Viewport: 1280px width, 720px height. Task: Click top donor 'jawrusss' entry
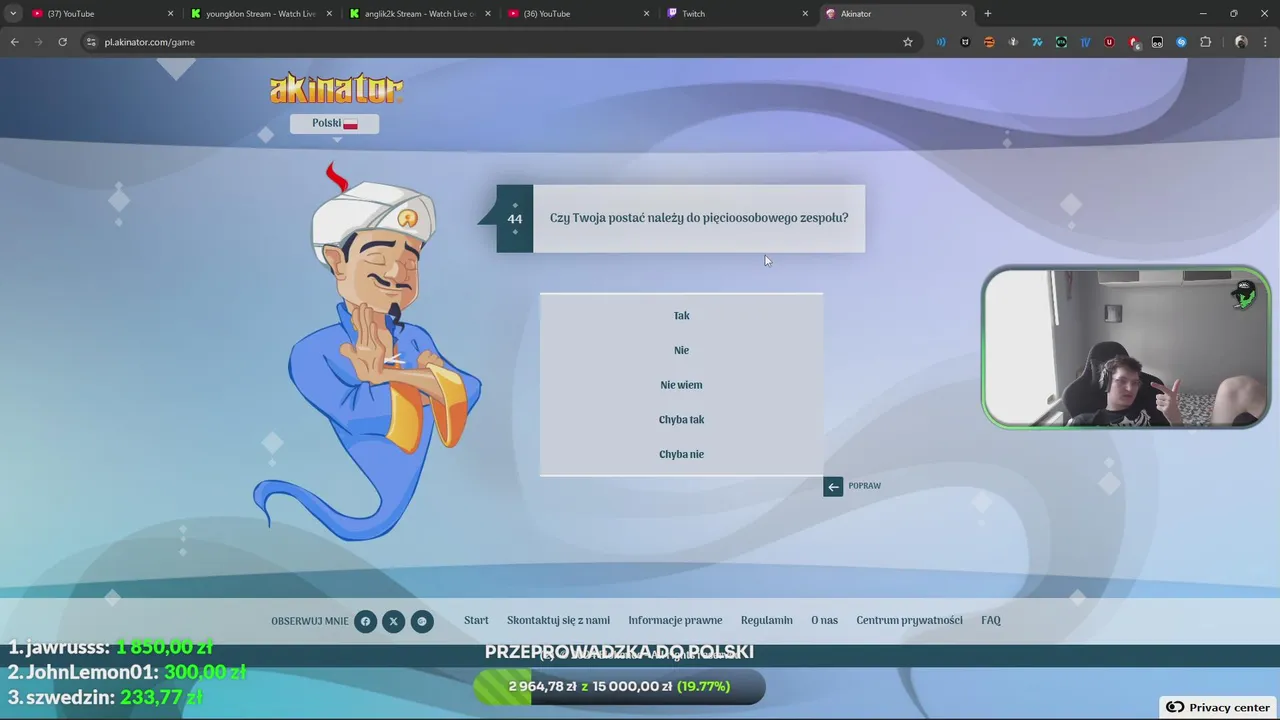110,647
